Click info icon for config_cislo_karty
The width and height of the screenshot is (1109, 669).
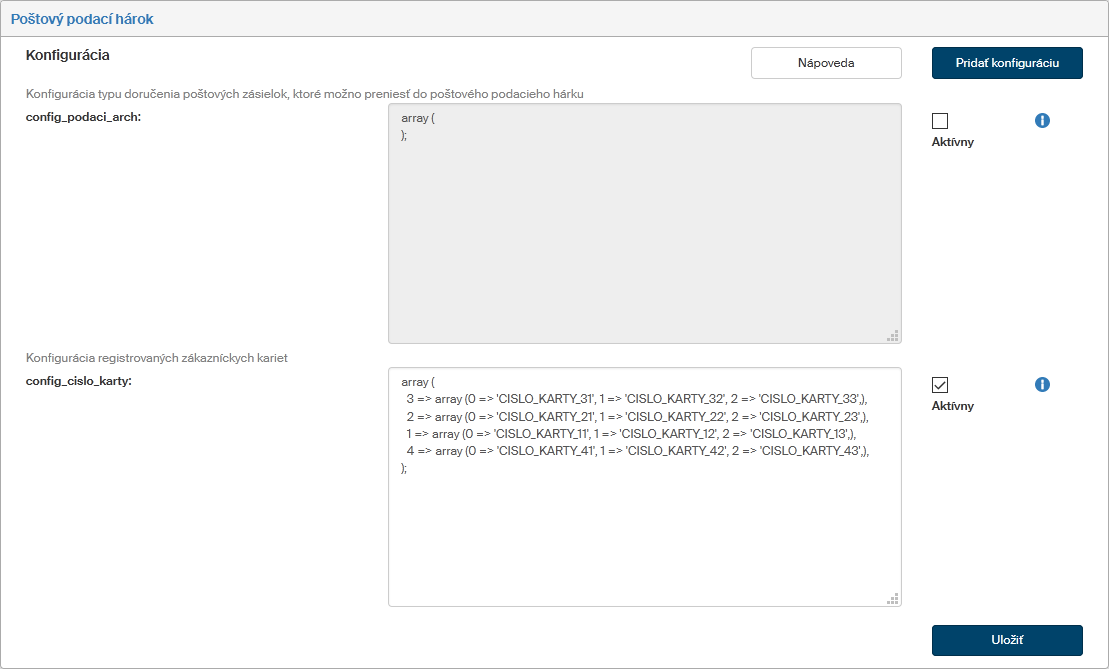click(1042, 385)
